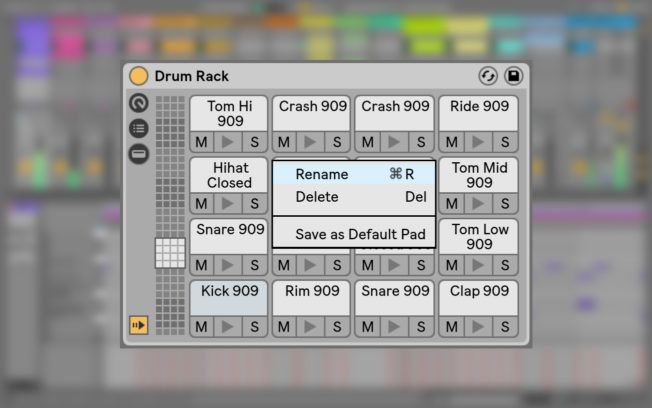The height and width of the screenshot is (408, 652).
Task: Solo the Rim 909 pad
Action: pos(337,326)
